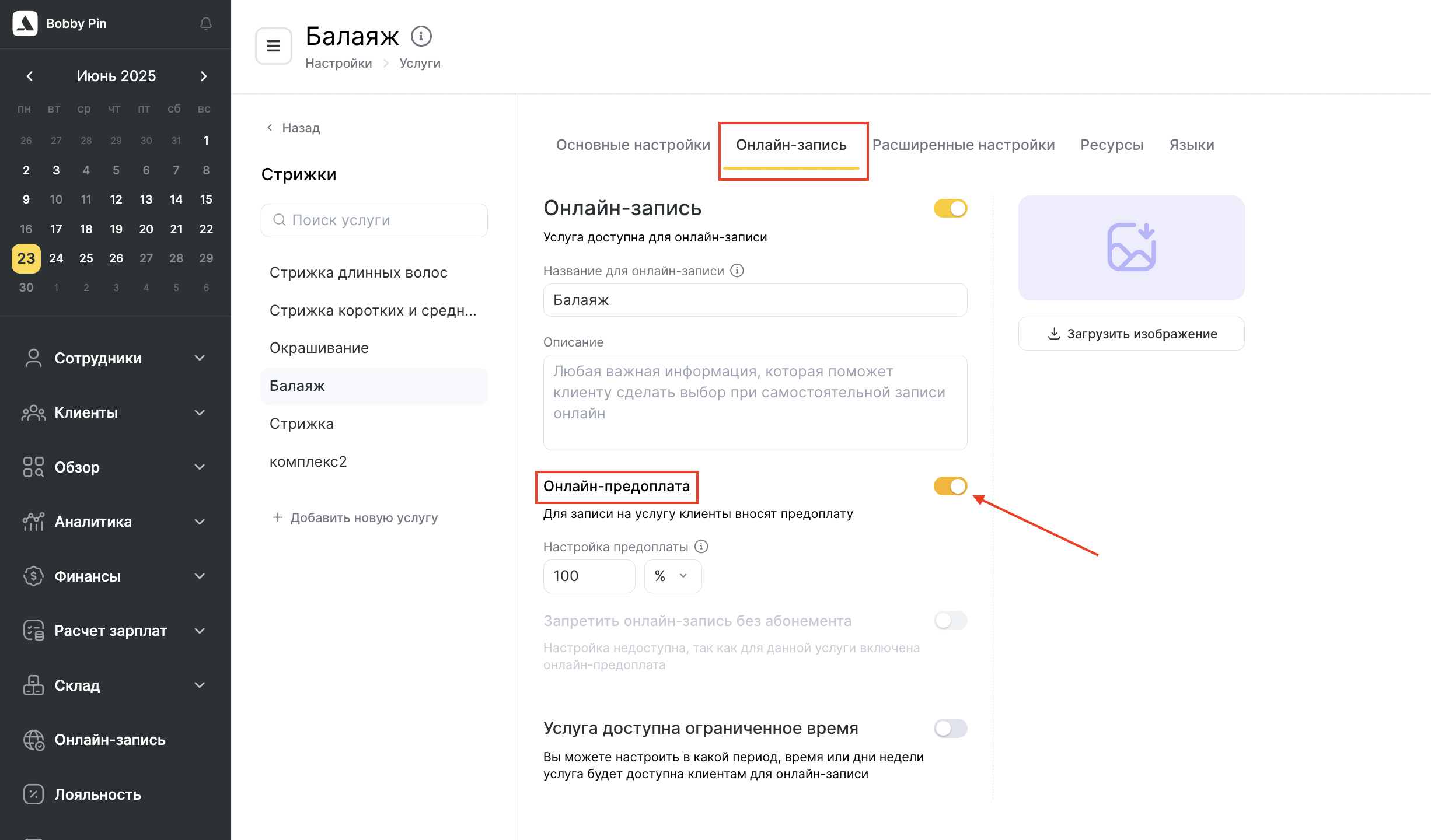1431x840 pixels.
Task: Switch to Основные настройки tab
Action: (x=633, y=145)
